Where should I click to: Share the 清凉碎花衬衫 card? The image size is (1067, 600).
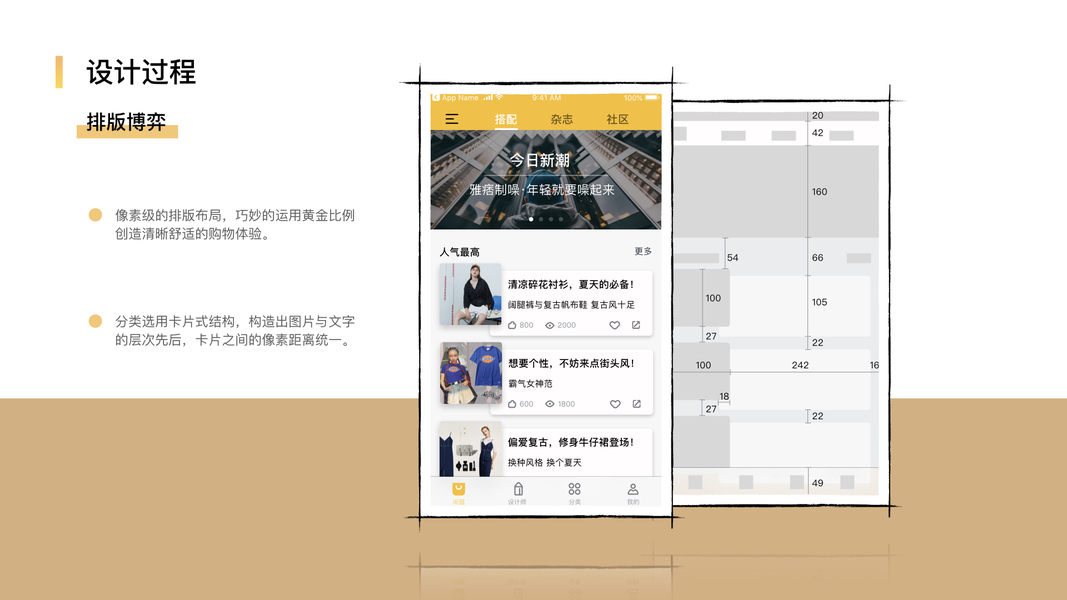636,325
